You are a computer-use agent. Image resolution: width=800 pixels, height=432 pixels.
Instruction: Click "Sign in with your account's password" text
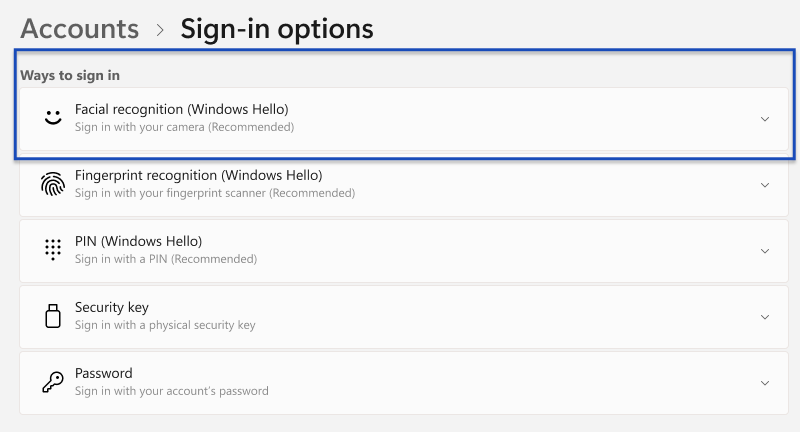point(171,391)
